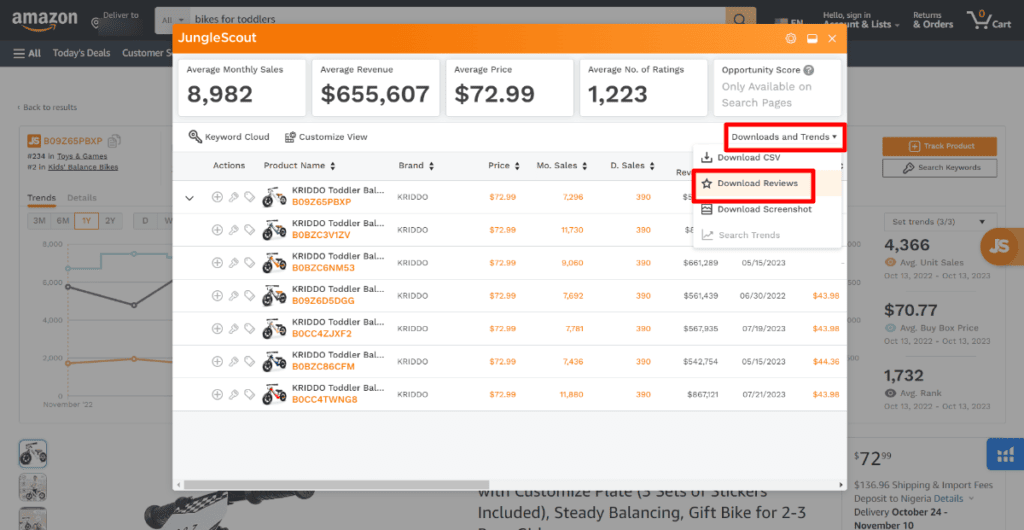Click plus icon for B0CC4TWNG8 row
1024x530 pixels.
217,394
